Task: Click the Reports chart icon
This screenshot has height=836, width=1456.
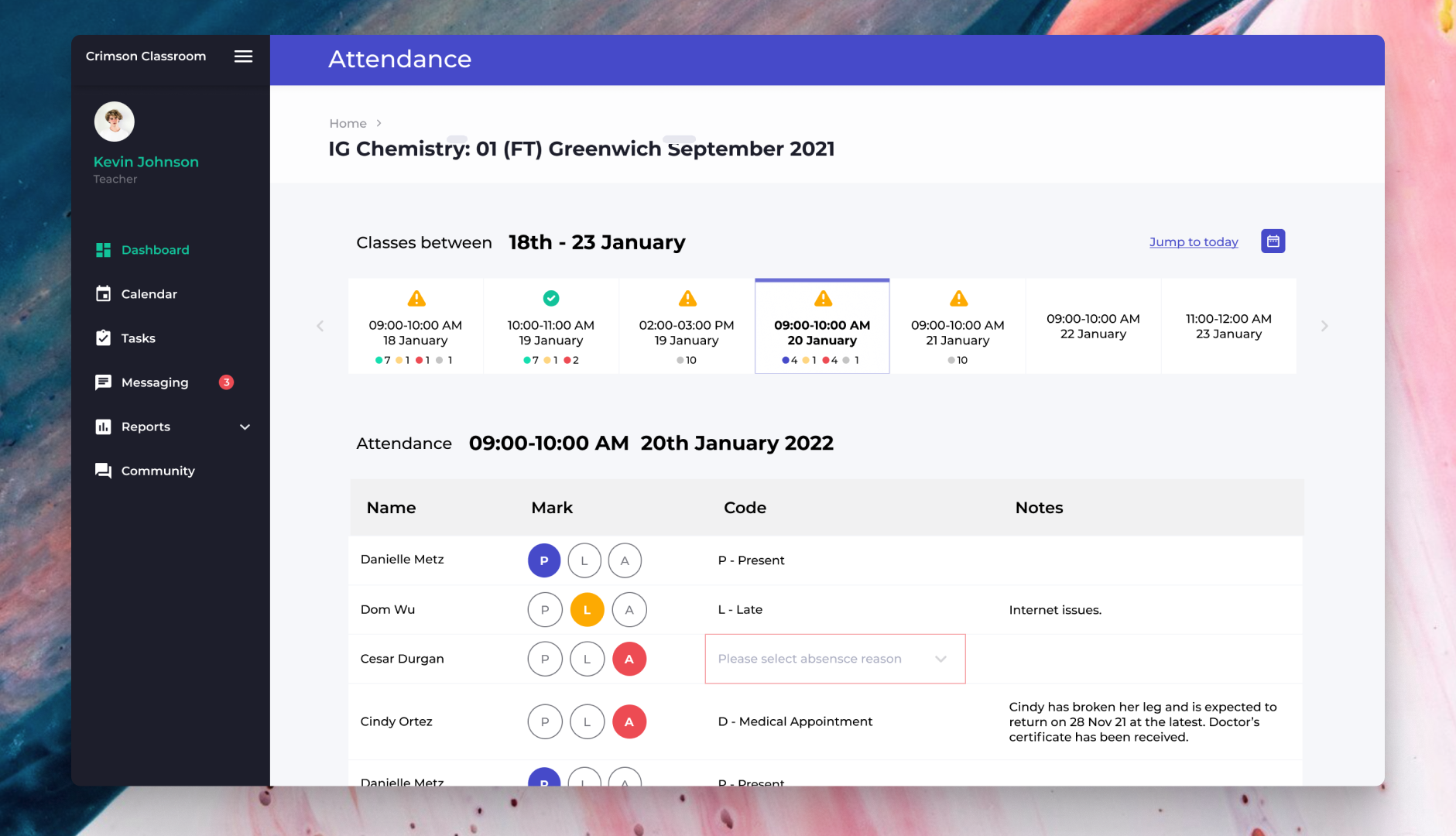Action: point(103,427)
